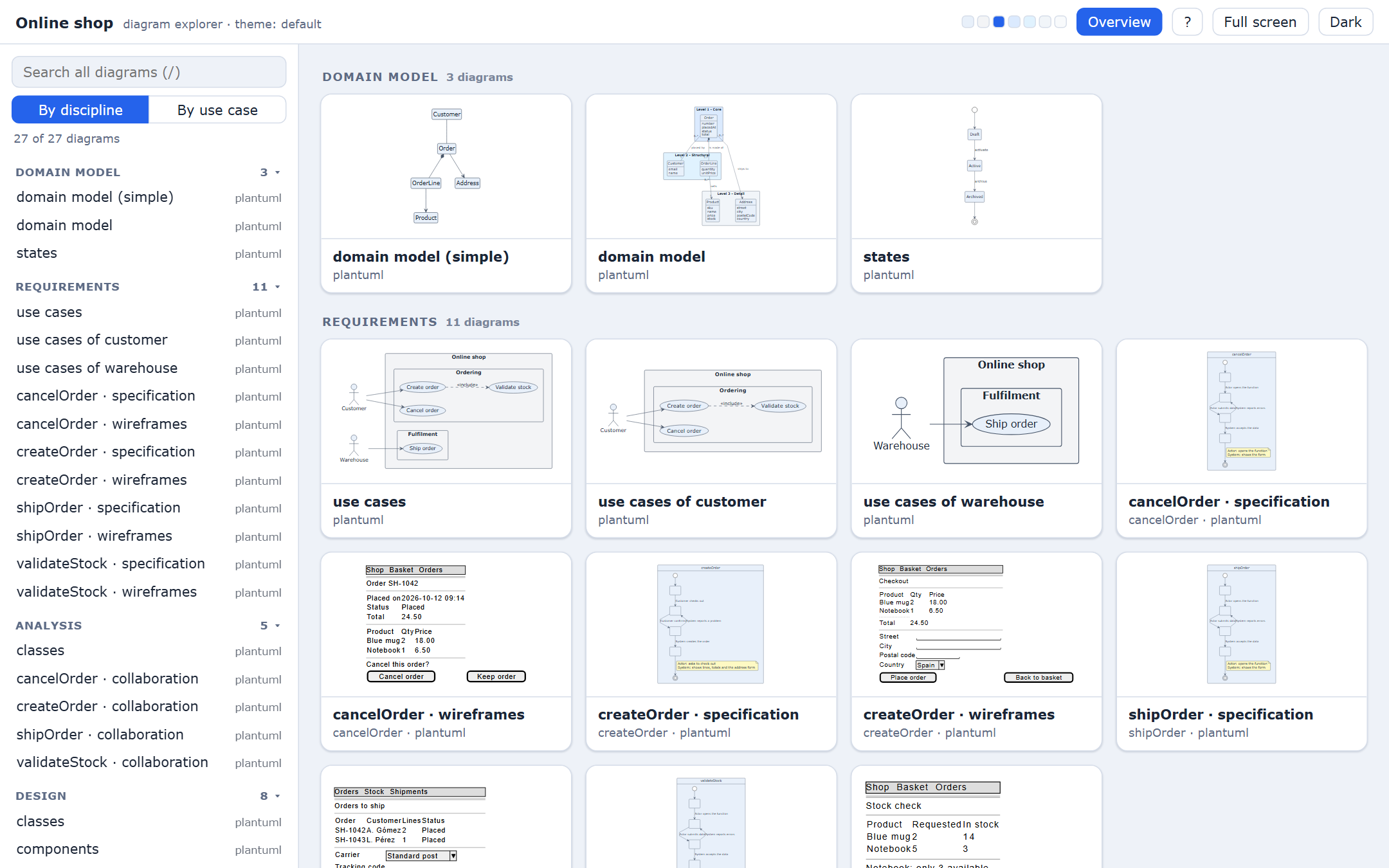Viewport: 1389px width, 868px height.
Task: Open the Stock check wireframe card
Action: click(x=977, y=817)
